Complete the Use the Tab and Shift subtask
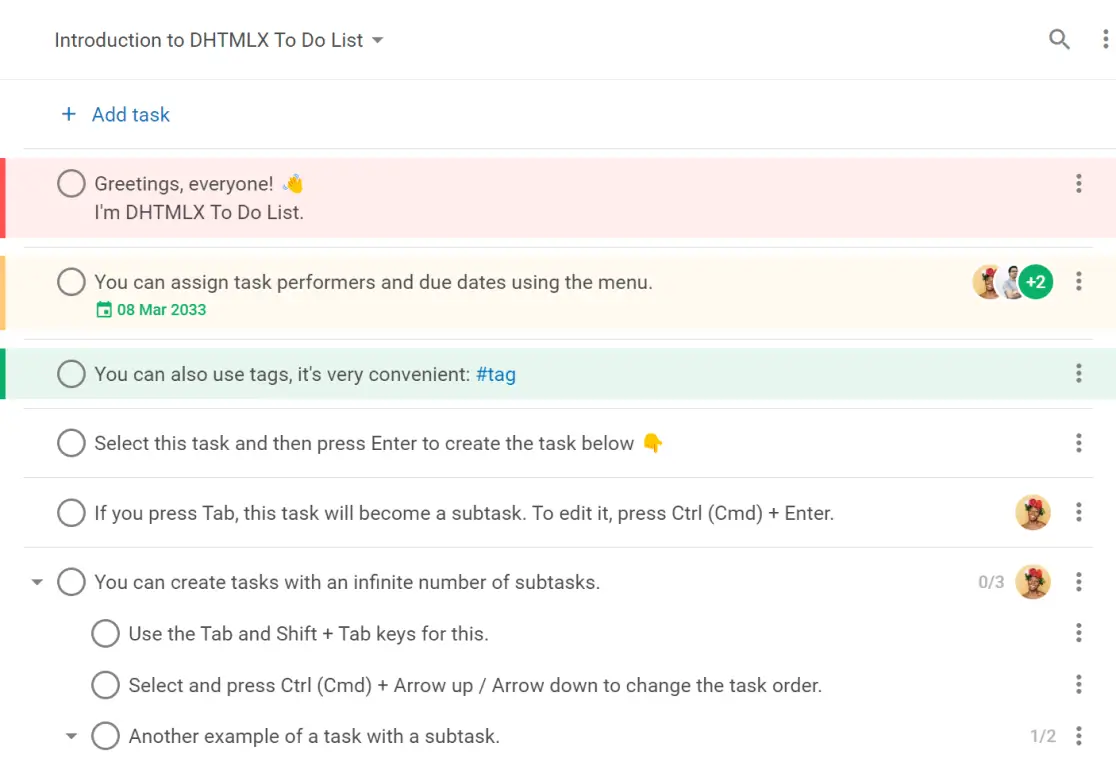 click(105, 633)
